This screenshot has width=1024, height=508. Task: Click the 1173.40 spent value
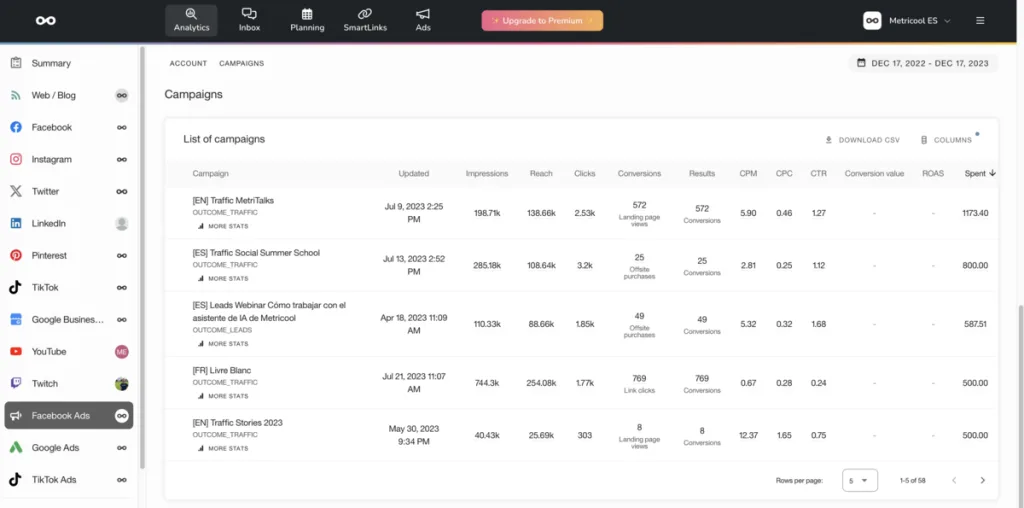[975, 213]
